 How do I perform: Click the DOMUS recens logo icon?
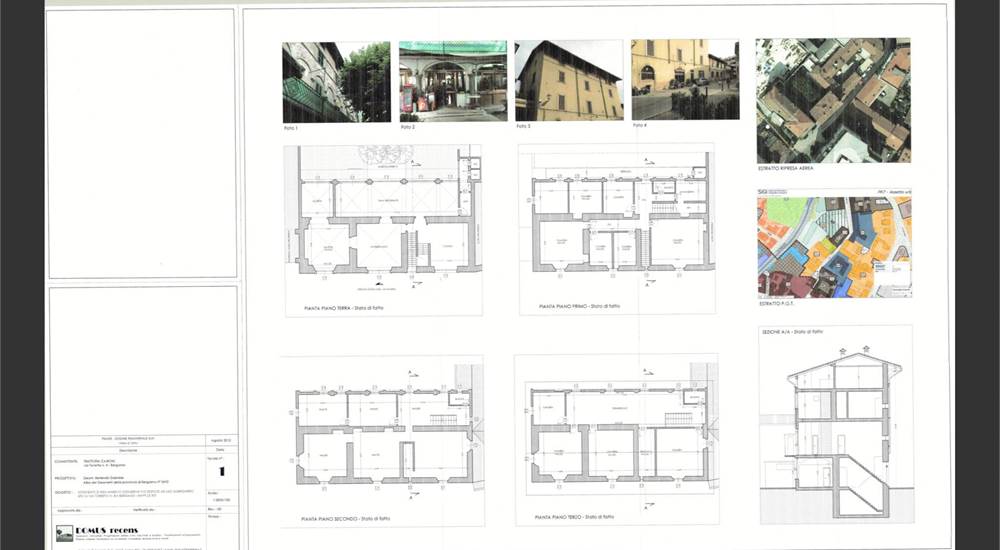tap(63, 534)
